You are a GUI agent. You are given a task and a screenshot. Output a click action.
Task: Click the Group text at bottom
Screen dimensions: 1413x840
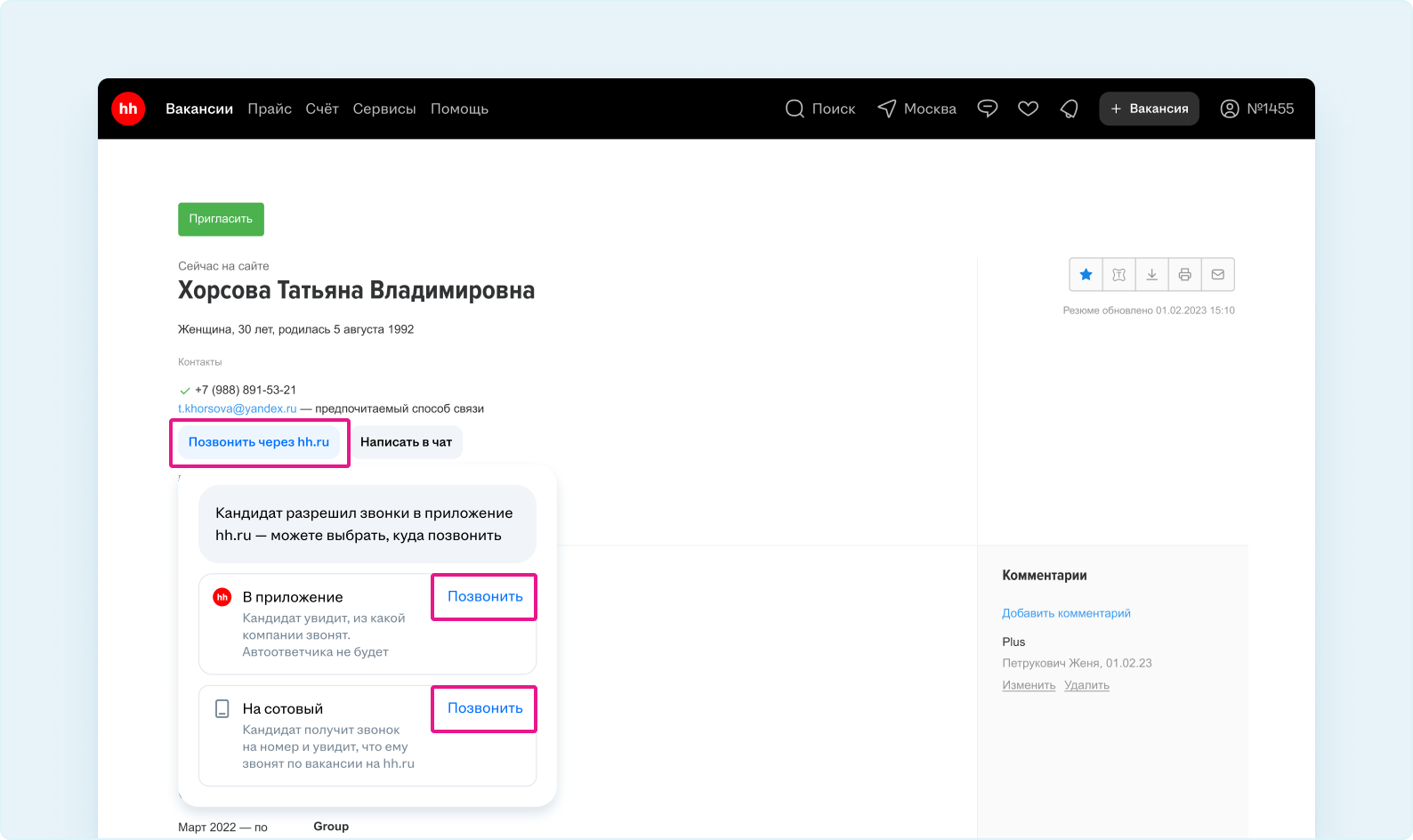(x=331, y=827)
